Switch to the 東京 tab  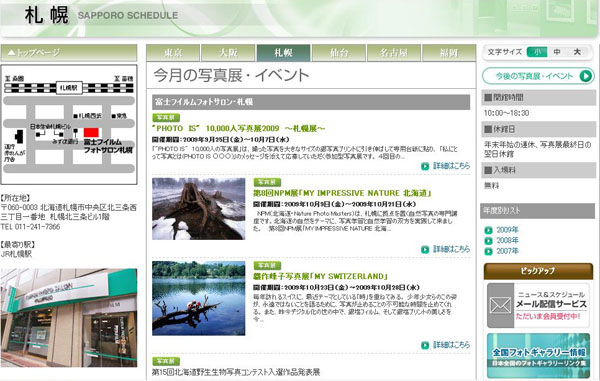pos(173,53)
